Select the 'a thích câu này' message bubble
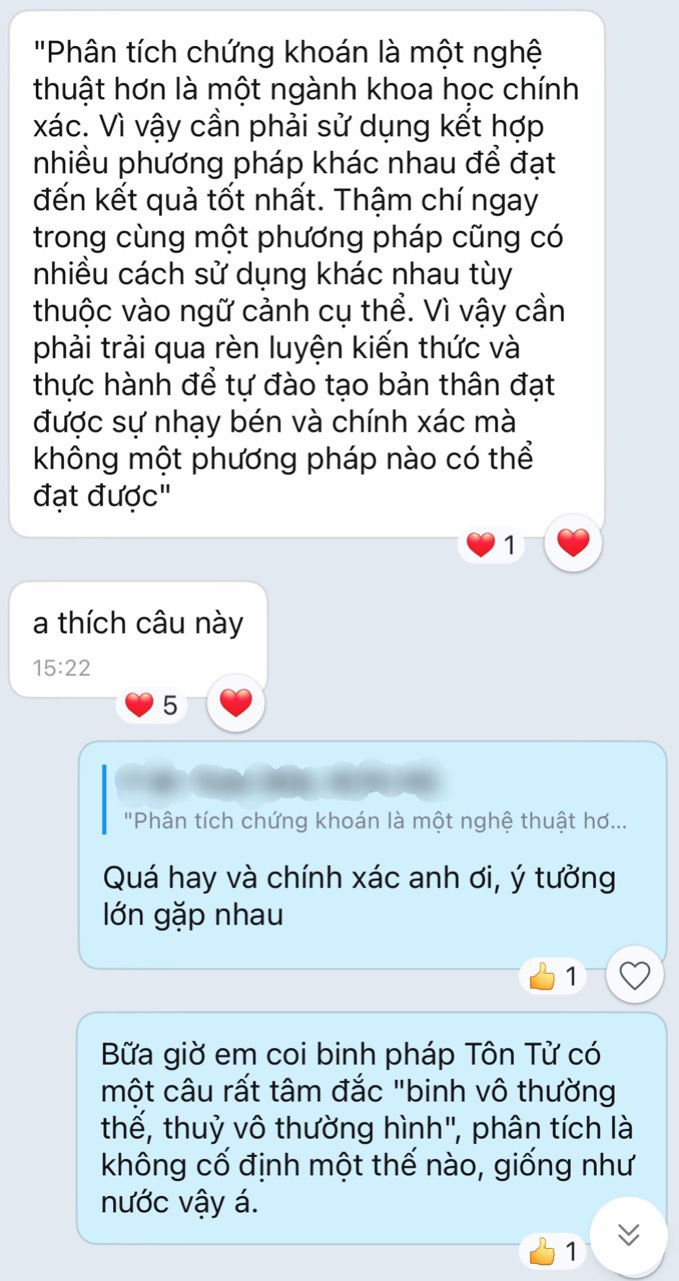This screenshot has width=679, height=1281. click(x=138, y=639)
